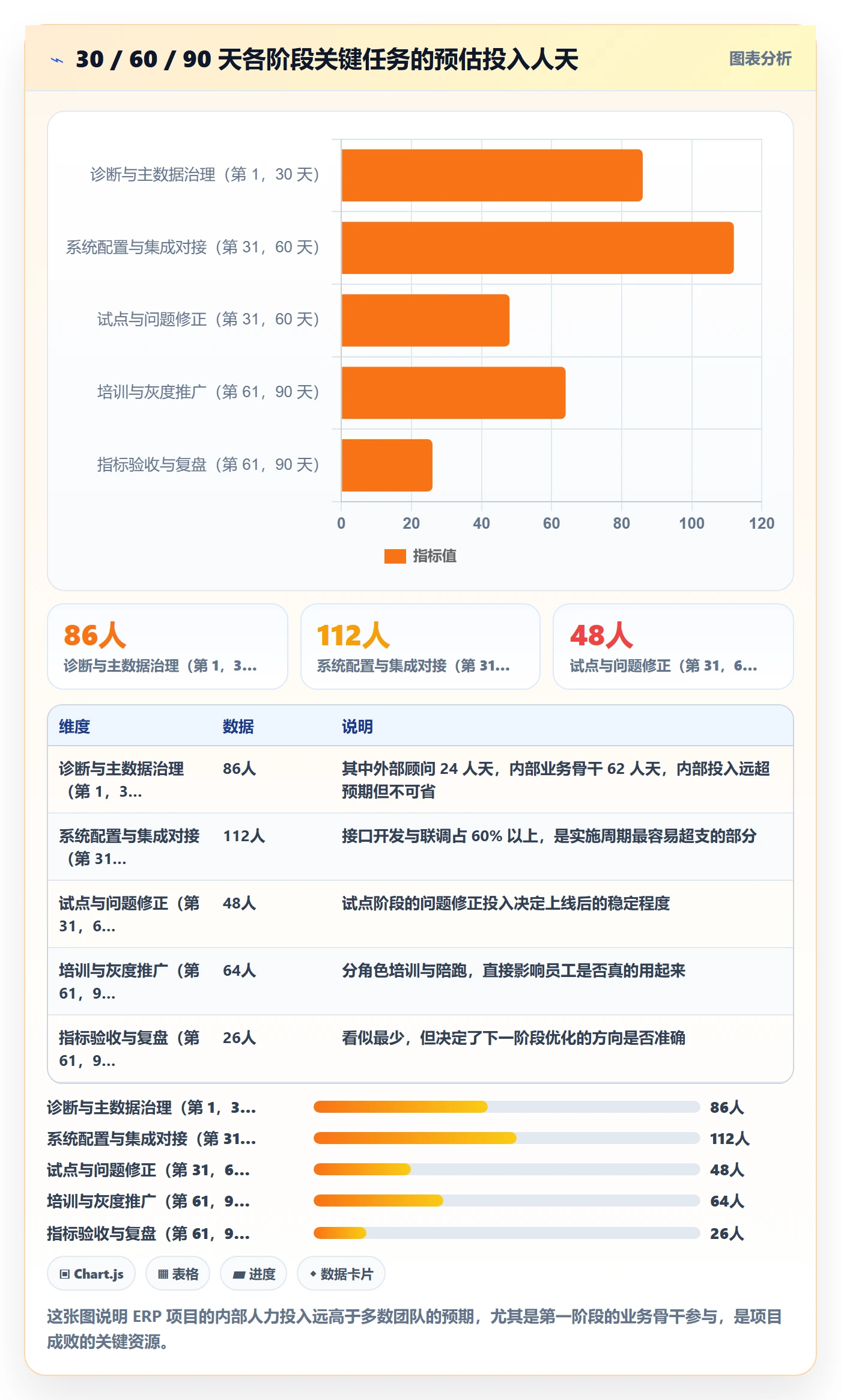Open the 48人 data card
This screenshot has width=841, height=1400.
tap(673, 647)
